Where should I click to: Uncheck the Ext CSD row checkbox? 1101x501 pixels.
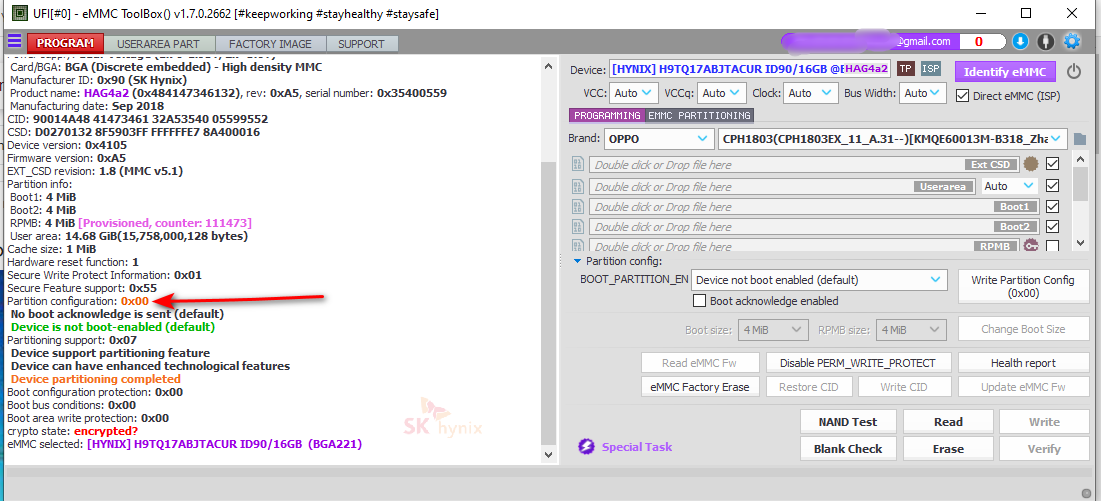(1052, 164)
